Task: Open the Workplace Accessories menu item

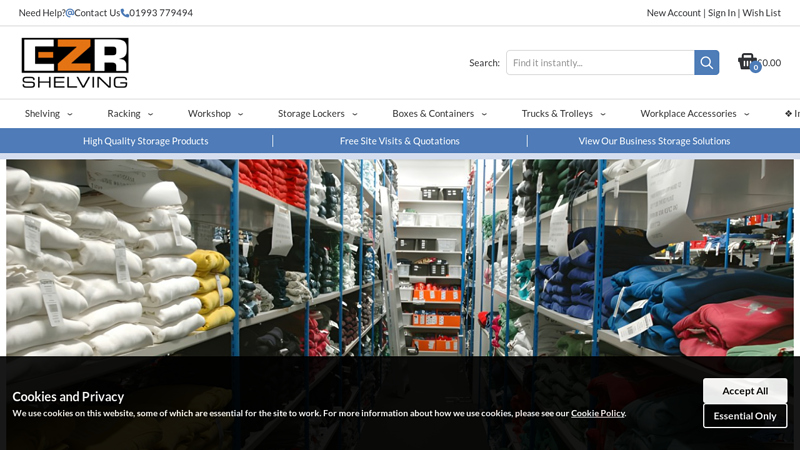Action: (x=688, y=114)
